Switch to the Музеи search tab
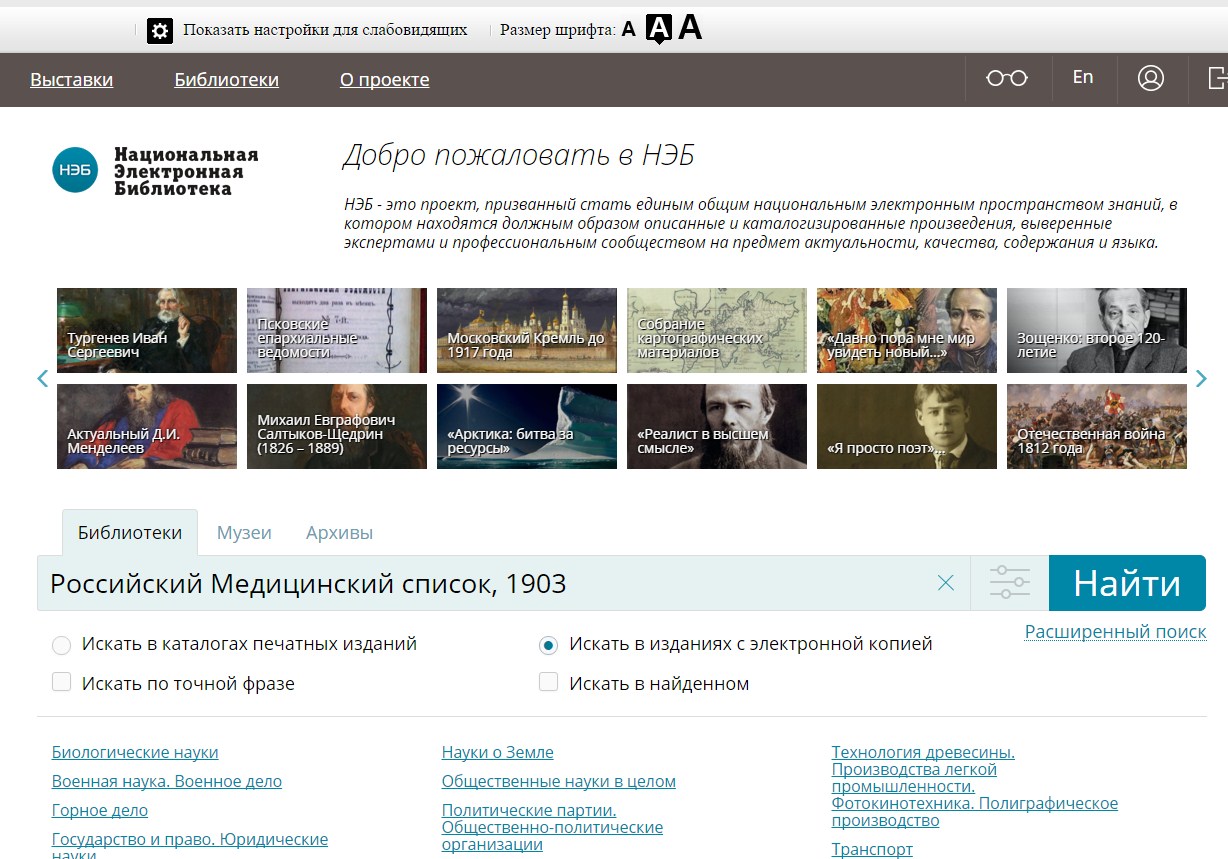The image size is (1228, 859). click(244, 533)
